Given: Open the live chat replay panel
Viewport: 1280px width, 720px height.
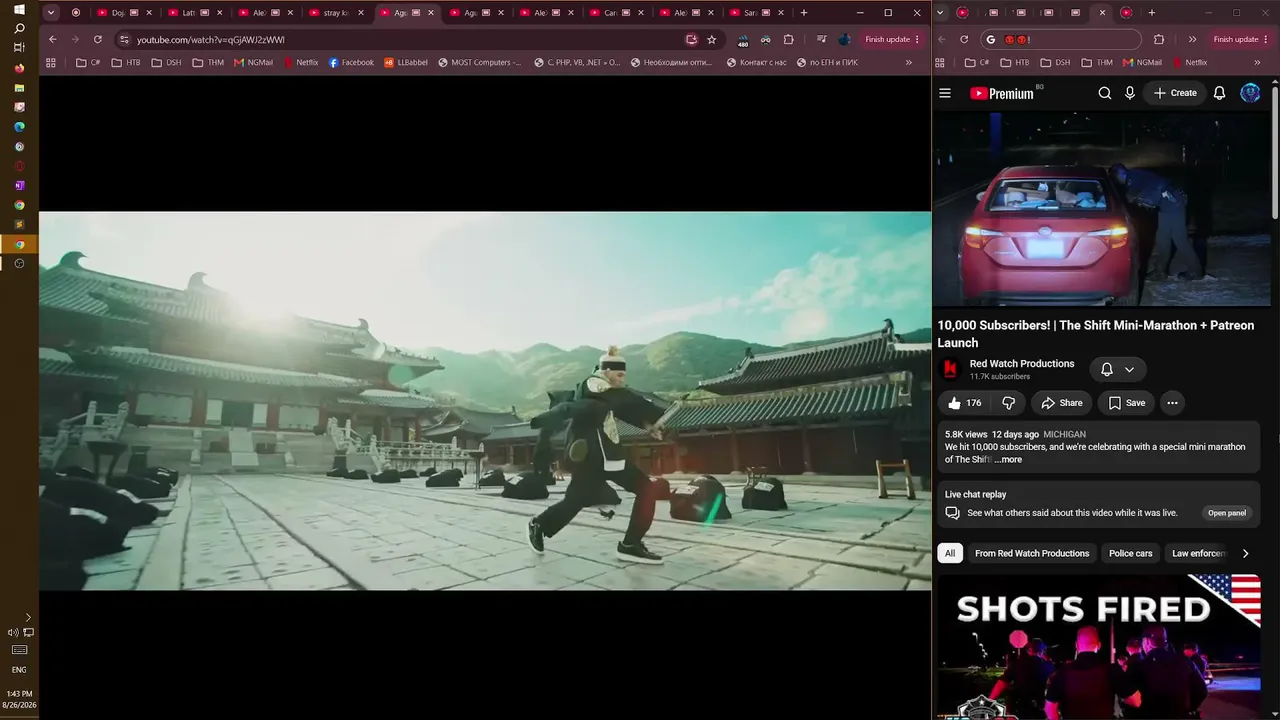Looking at the screenshot, I should (1227, 513).
